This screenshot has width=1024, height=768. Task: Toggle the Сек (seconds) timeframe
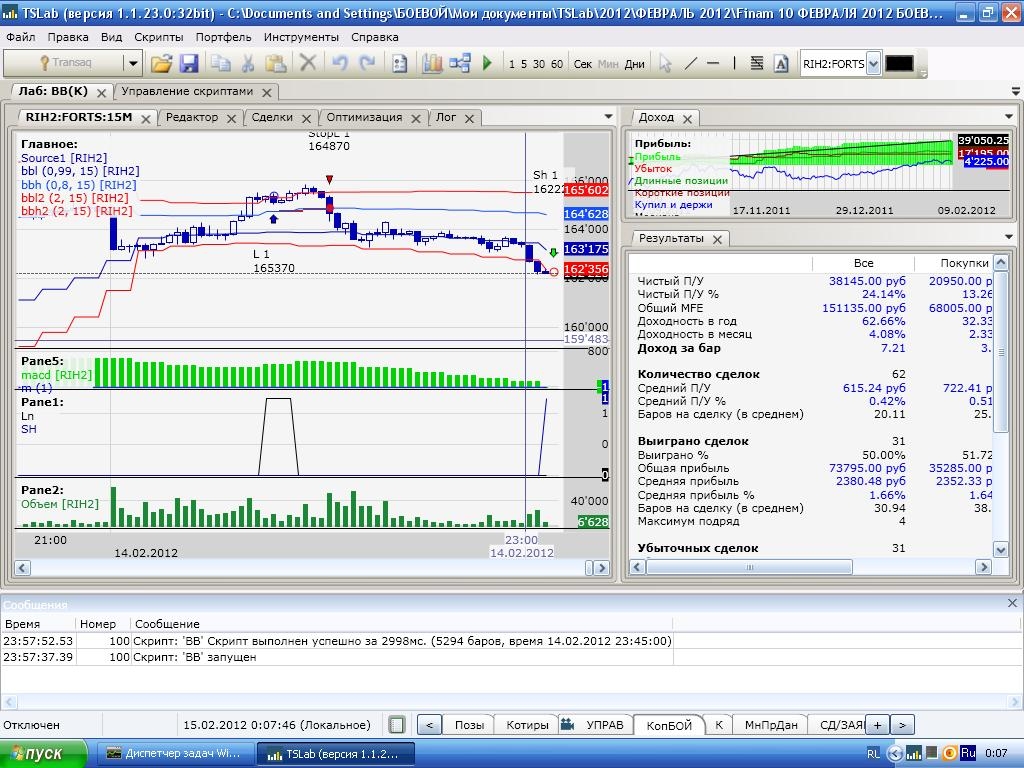pos(583,64)
